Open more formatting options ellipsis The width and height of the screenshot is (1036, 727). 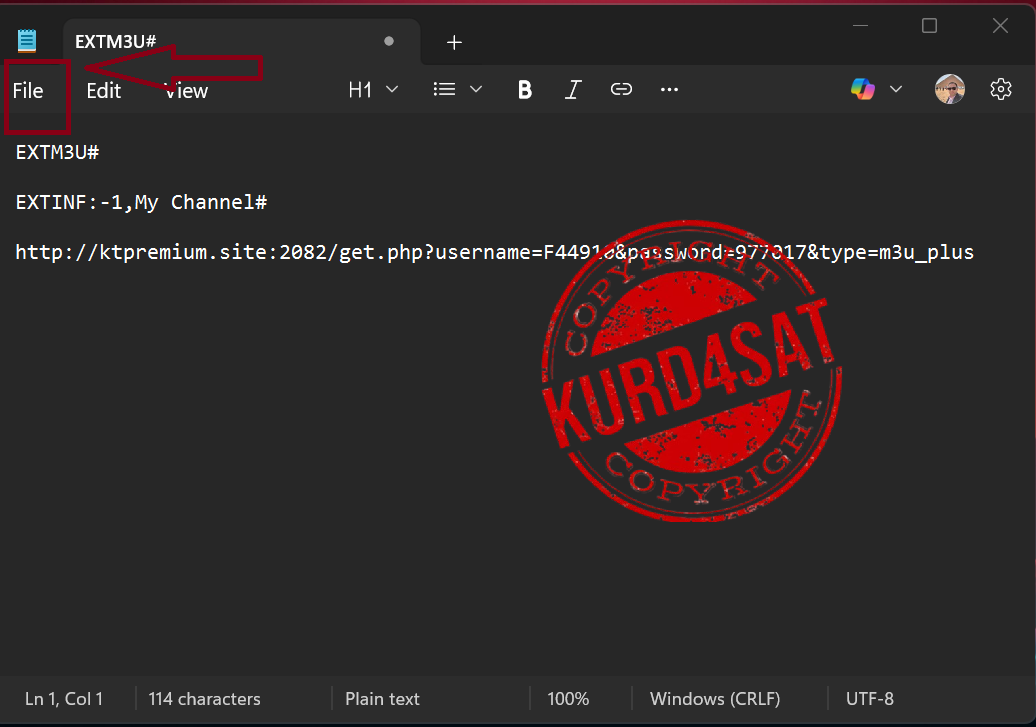tap(669, 89)
